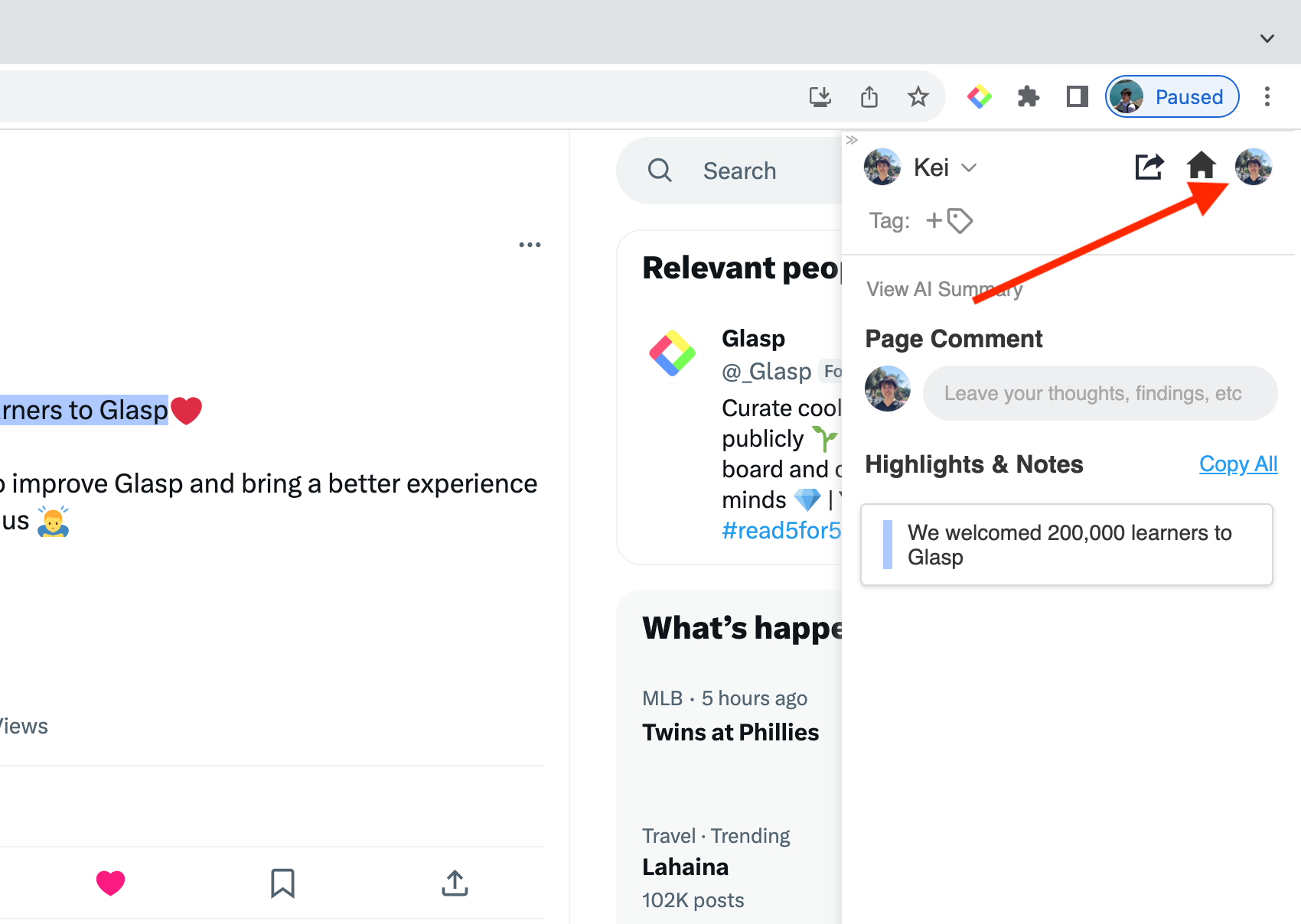Click the Glasp share/export icon

point(1149,166)
